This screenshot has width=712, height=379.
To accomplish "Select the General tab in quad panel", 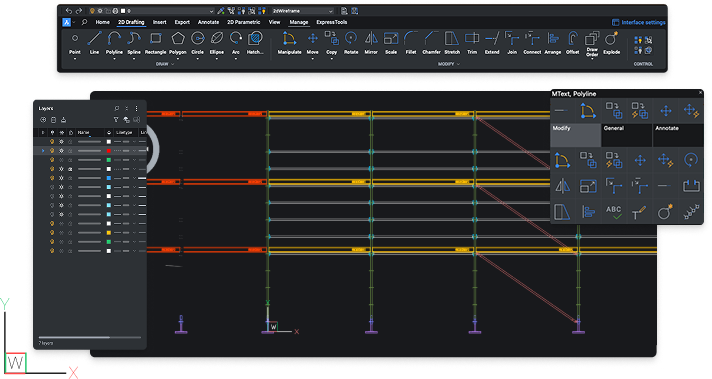I will click(627, 135).
